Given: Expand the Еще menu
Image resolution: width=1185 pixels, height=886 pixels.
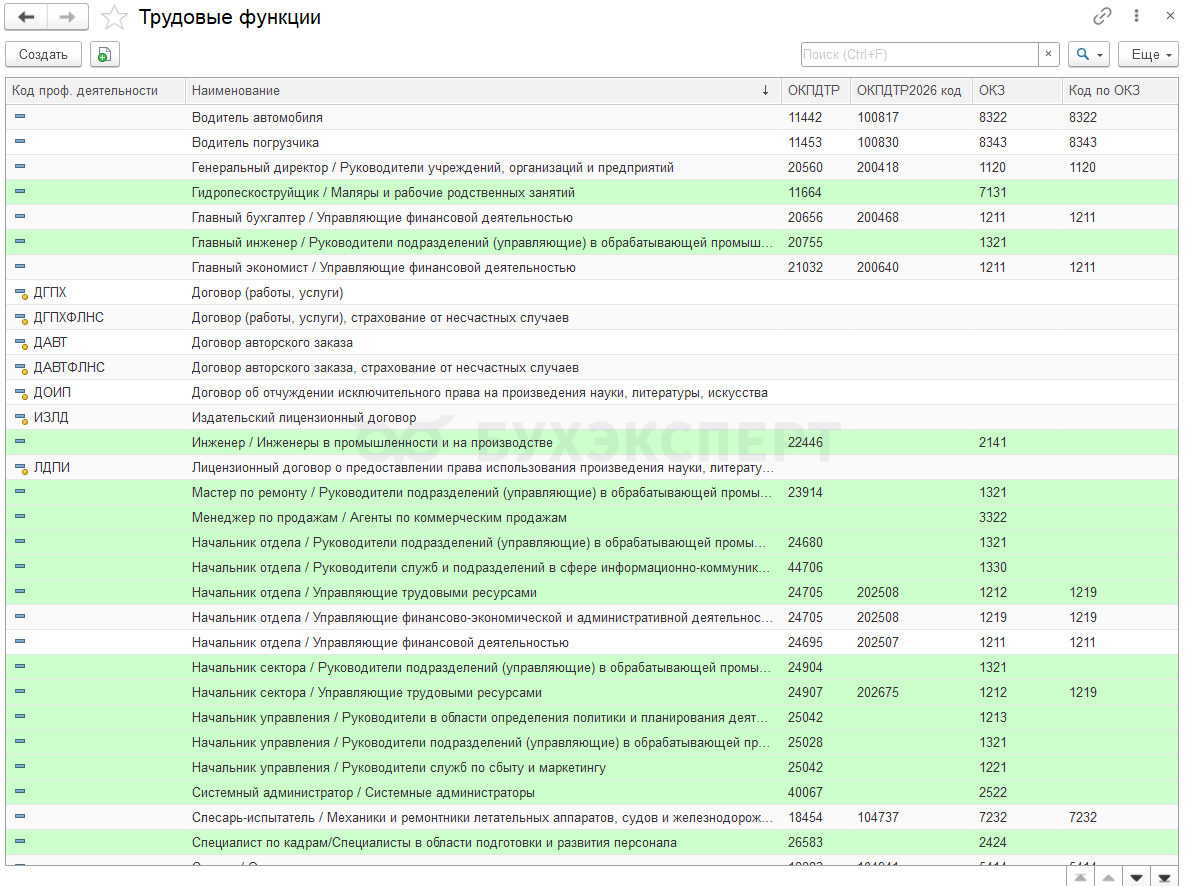Looking at the screenshot, I should pos(1148,54).
